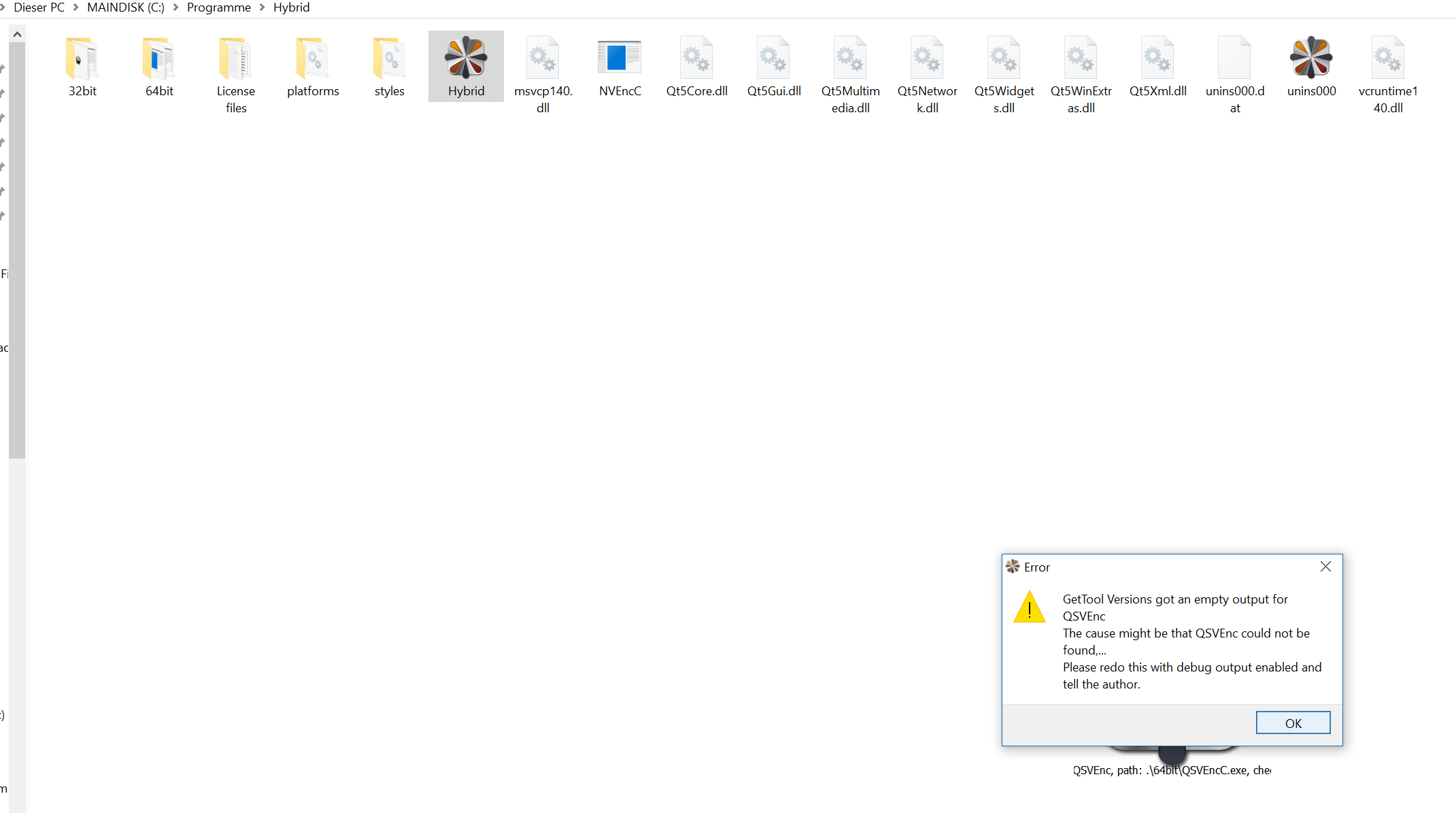Navigate to Programme in address bar

[x=218, y=7]
